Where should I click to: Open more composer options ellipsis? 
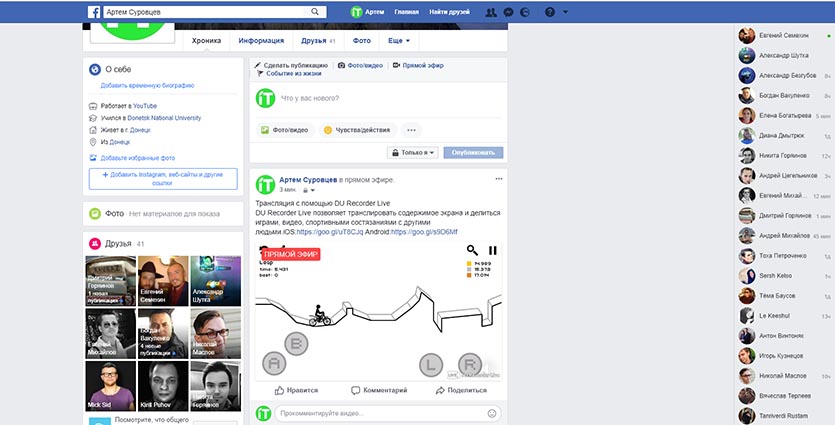[x=411, y=130]
